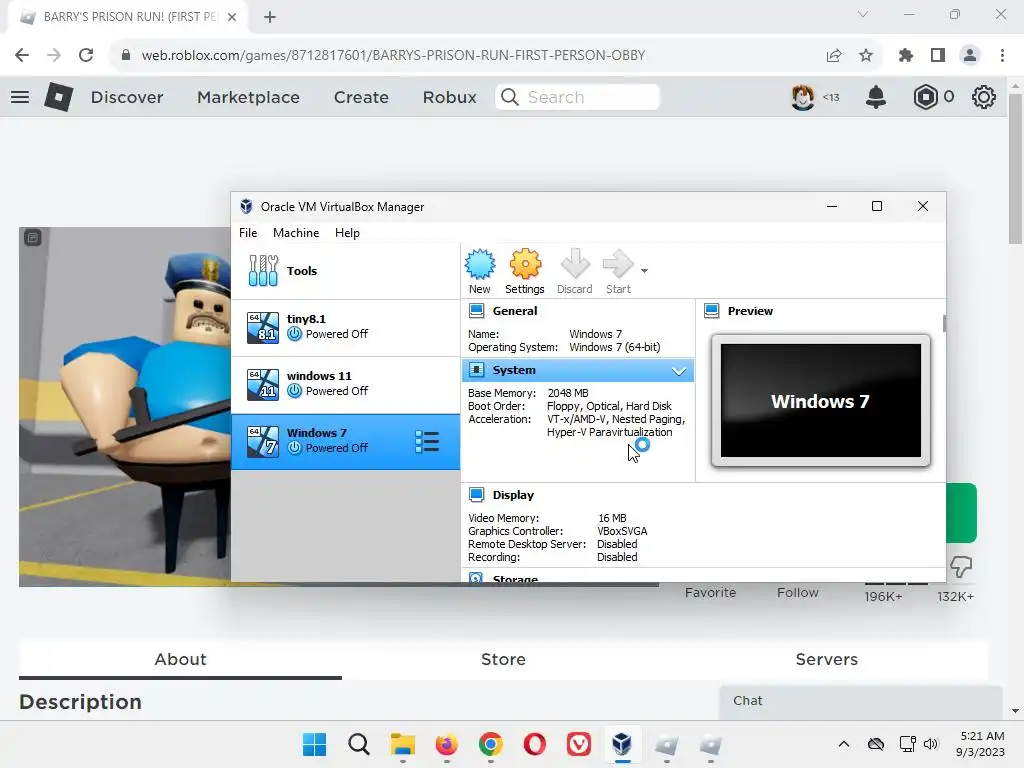
Task: Click the Roblox avatar profile icon
Action: click(x=803, y=97)
